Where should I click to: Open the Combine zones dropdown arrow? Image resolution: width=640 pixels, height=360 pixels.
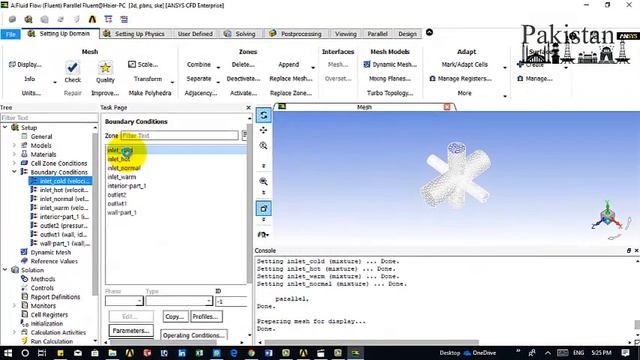(x=218, y=67)
